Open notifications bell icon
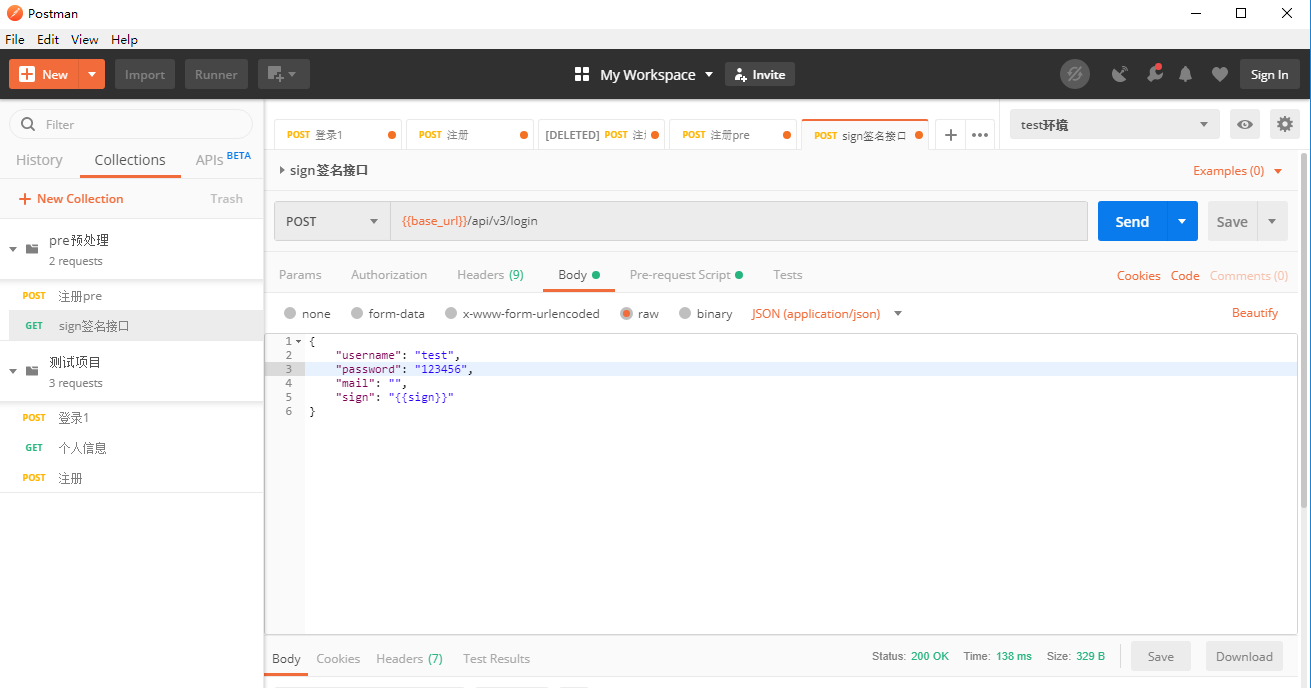 1186,75
